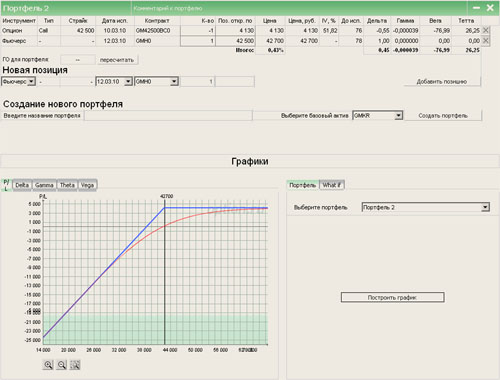Switch to the Gamma chart tab
Viewport: 500px width, 380px height.
(44, 185)
